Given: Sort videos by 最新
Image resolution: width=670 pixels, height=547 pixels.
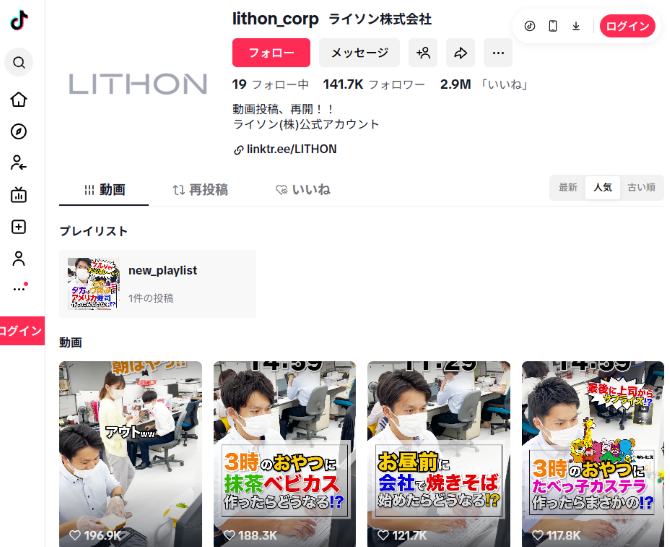Looking at the screenshot, I should 568,187.
